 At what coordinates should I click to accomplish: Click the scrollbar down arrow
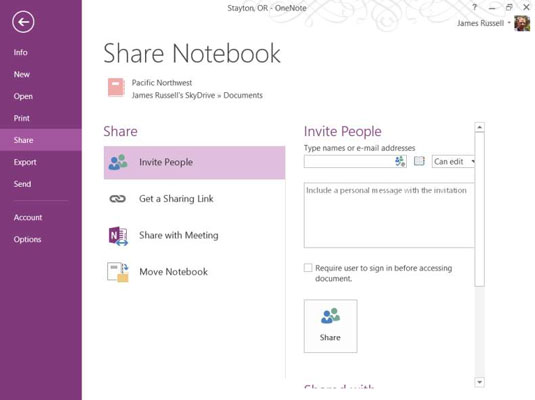479,382
